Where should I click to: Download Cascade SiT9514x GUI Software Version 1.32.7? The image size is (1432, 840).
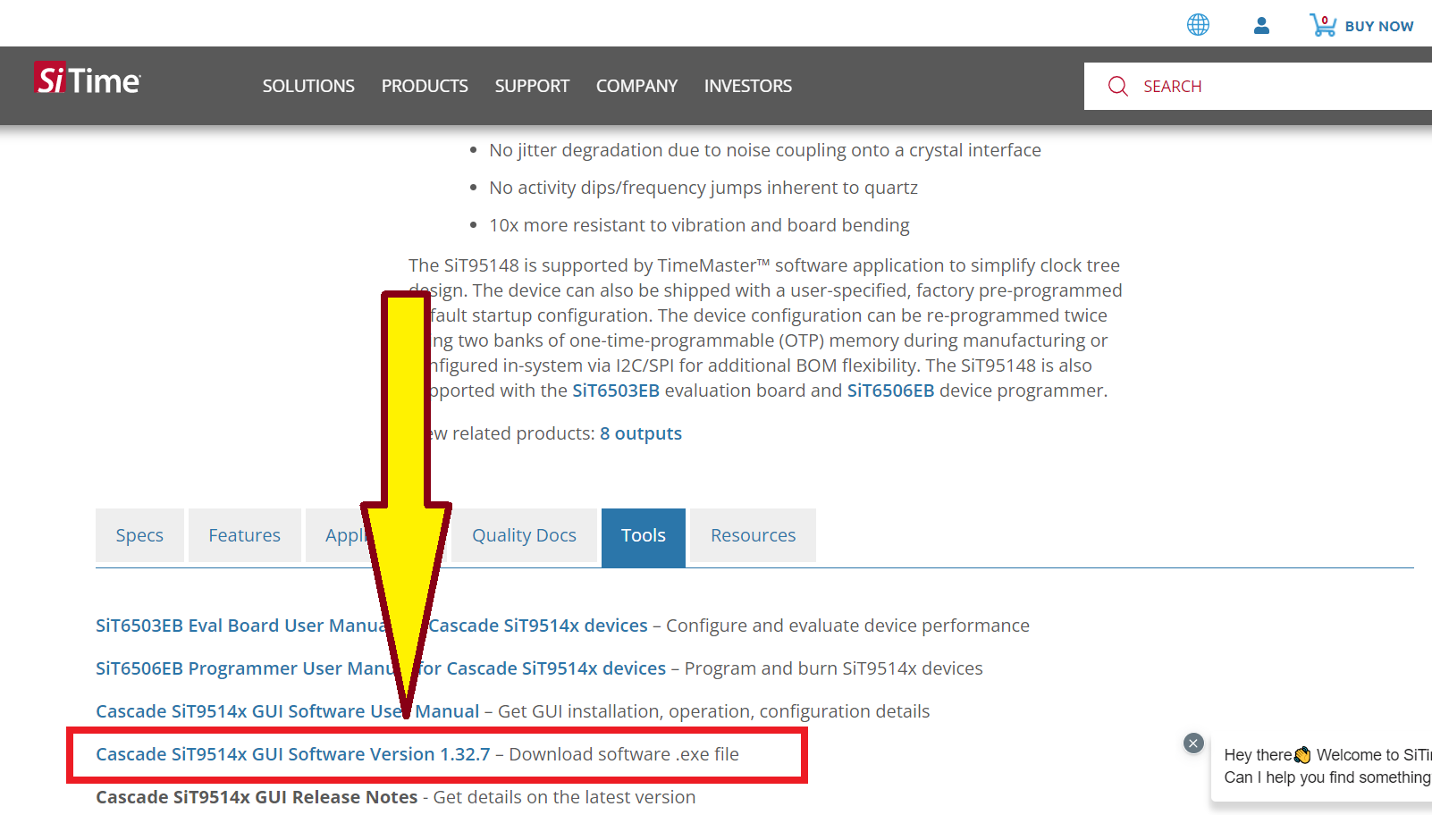click(293, 754)
